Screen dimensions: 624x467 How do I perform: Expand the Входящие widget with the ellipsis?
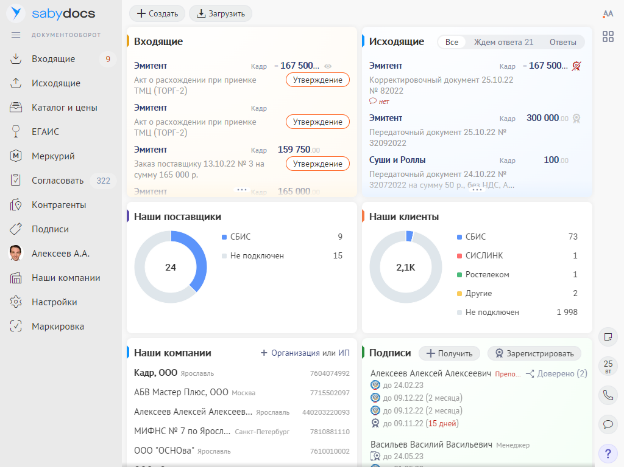242,190
